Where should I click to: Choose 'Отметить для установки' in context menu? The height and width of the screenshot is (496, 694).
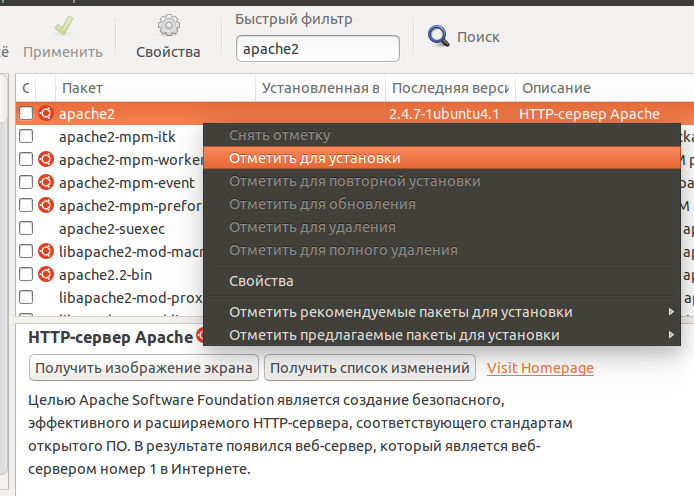442,158
